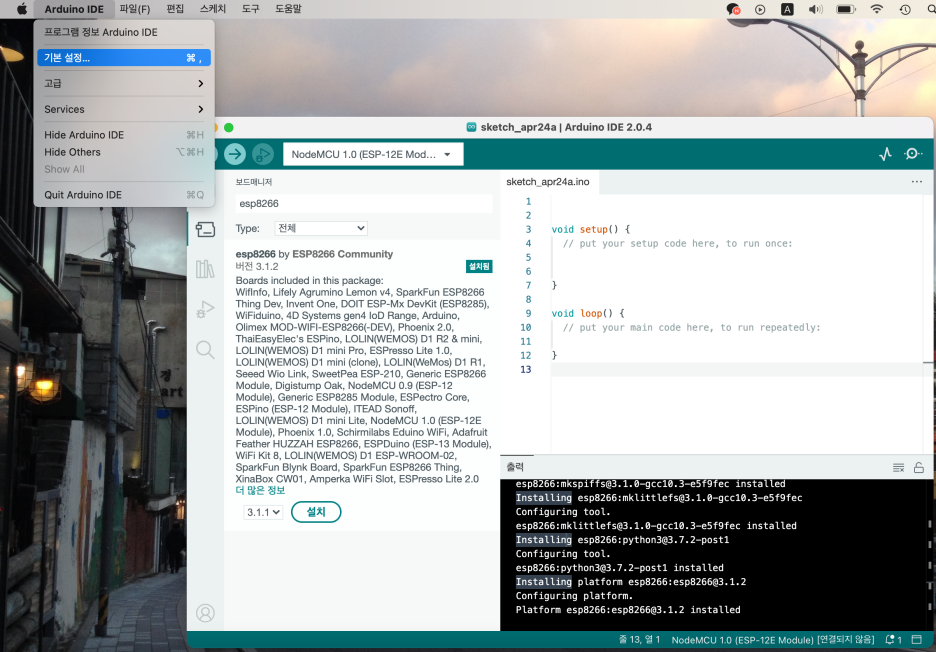Image resolution: width=936 pixels, height=652 pixels.
Task: Click cursor position 줄 13, 열 1
Action: tap(639, 639)
